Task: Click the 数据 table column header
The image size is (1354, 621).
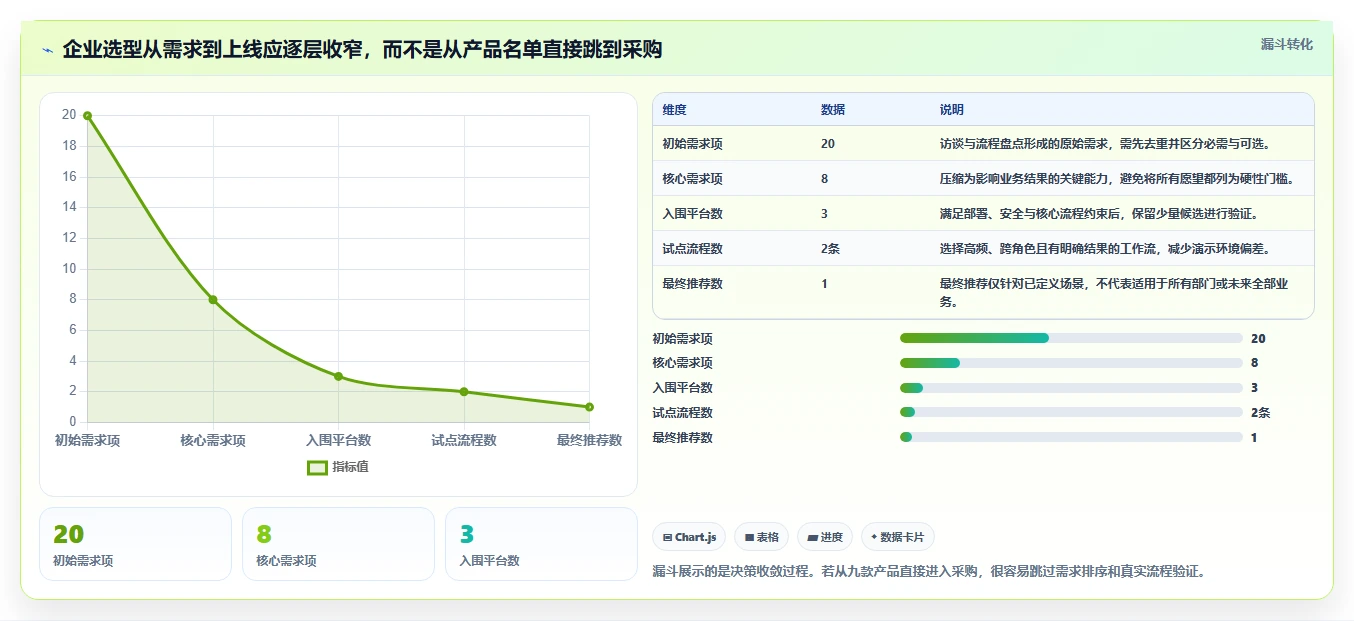Action: tap(833, 110)
